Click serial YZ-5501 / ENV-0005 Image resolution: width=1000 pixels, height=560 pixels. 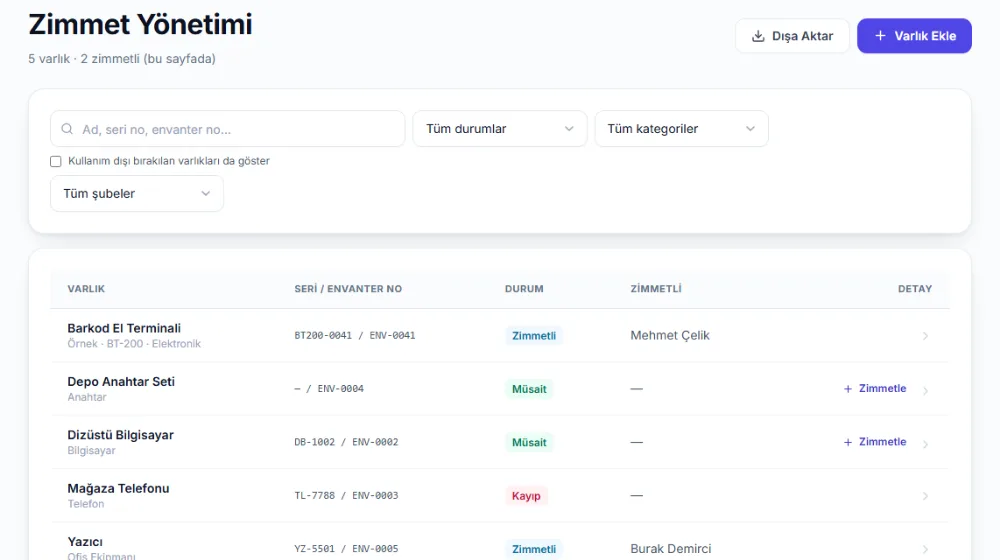[346, 549]
